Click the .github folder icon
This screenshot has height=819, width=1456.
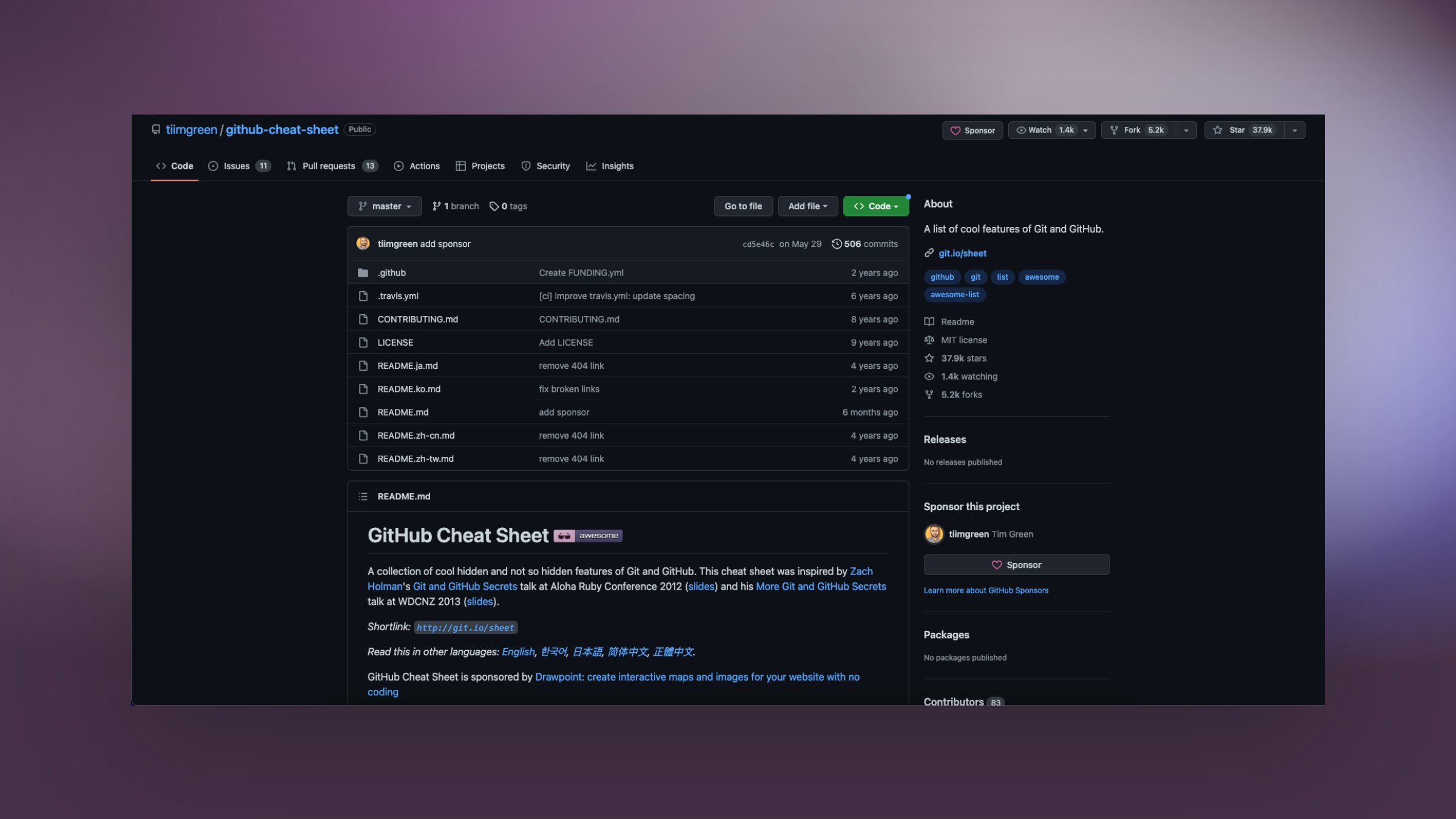(363, 272)
